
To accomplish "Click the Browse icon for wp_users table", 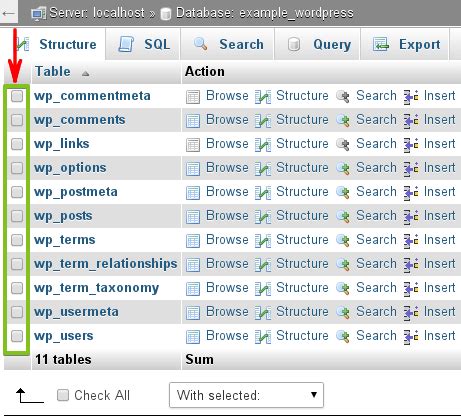I will click(193, 337).
